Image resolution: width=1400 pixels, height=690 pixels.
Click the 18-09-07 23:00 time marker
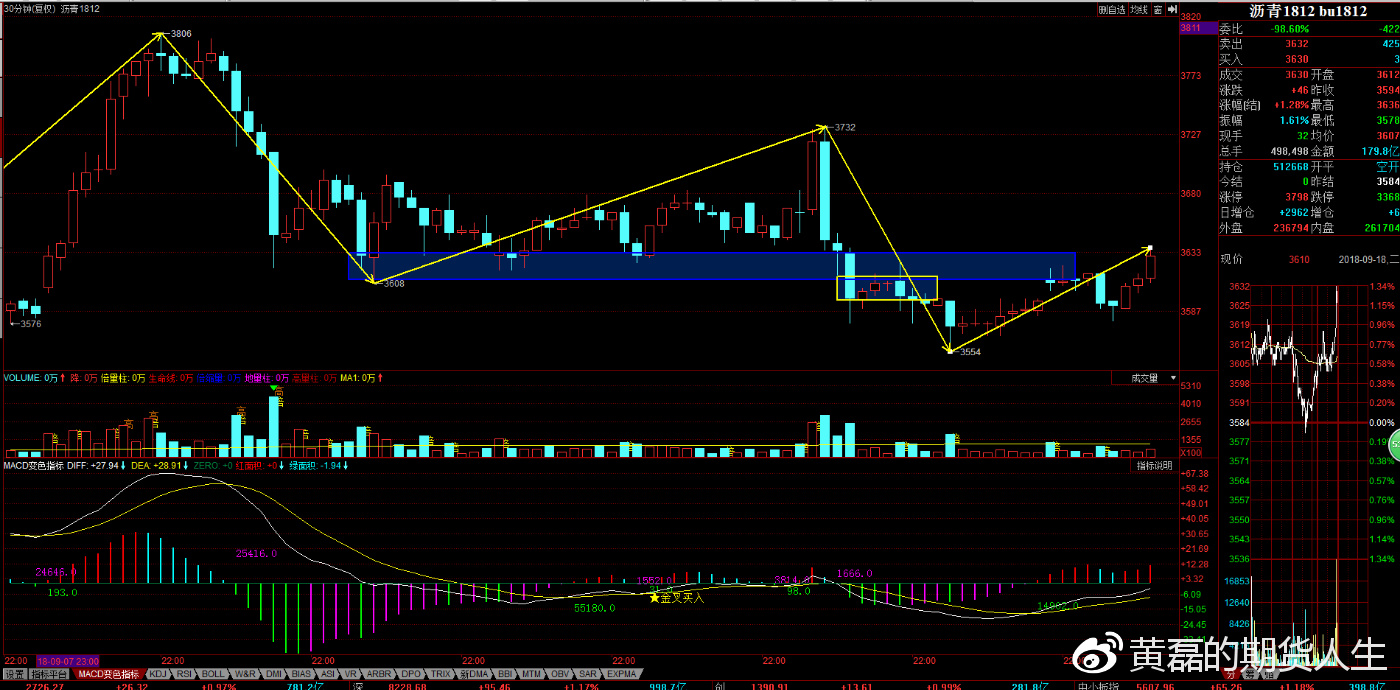point(68,661)
